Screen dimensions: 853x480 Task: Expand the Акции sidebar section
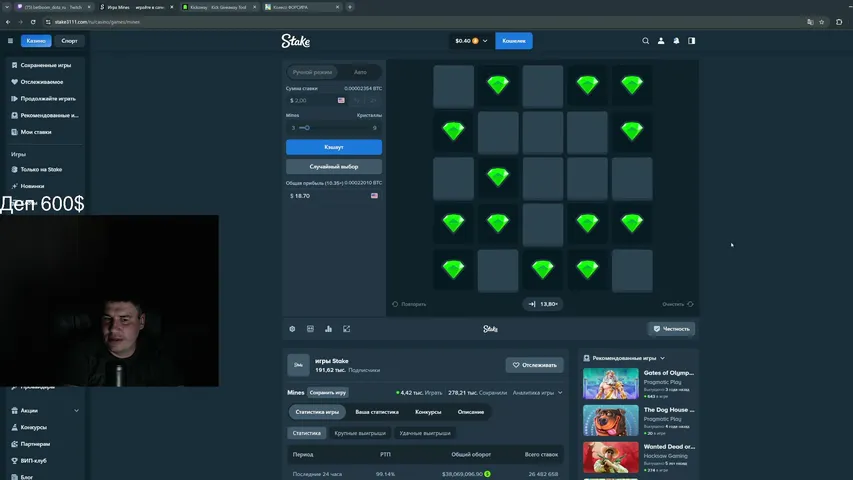(x=76, y=410)
